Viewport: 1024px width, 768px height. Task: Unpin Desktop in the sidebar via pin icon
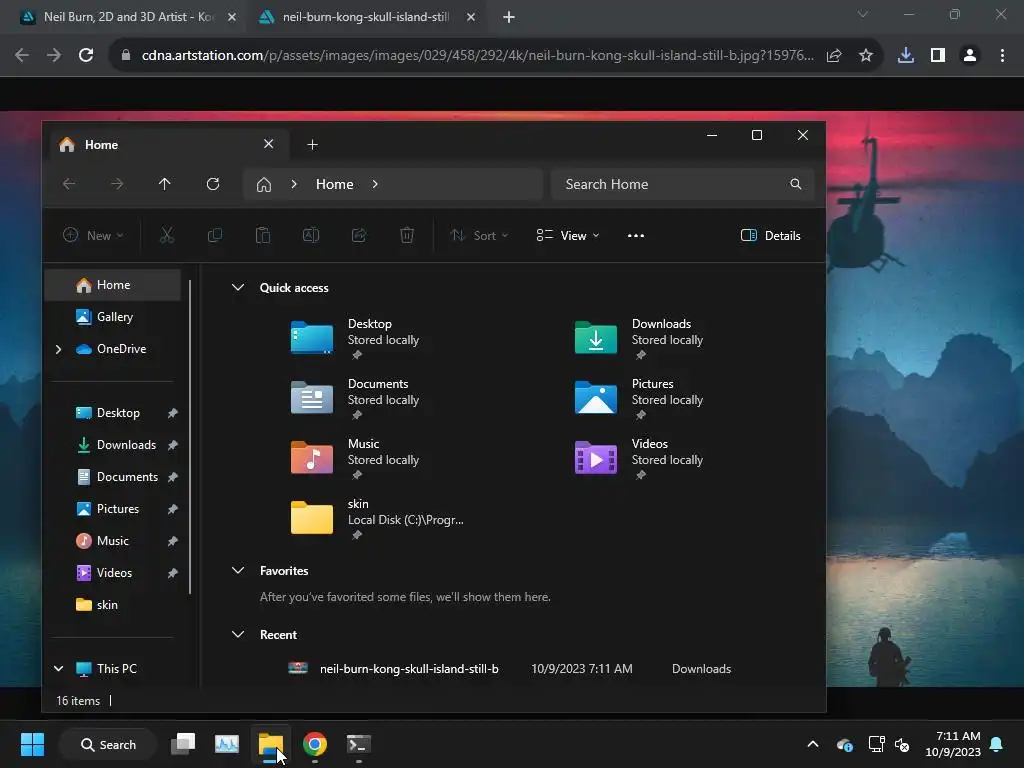[x=172, y=413]
